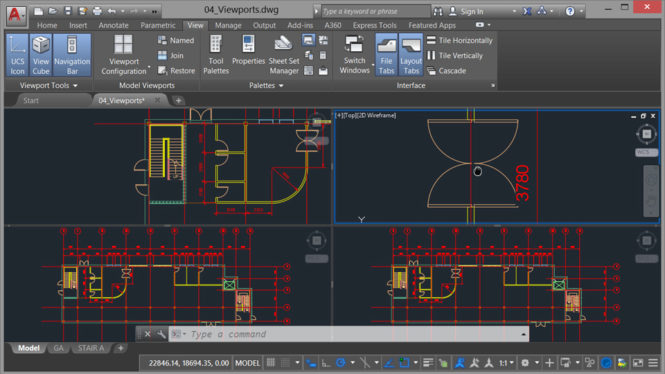665x374 pixels.
Task: Toggle the Navigation Bar button
Action: (x=72, y=55)
